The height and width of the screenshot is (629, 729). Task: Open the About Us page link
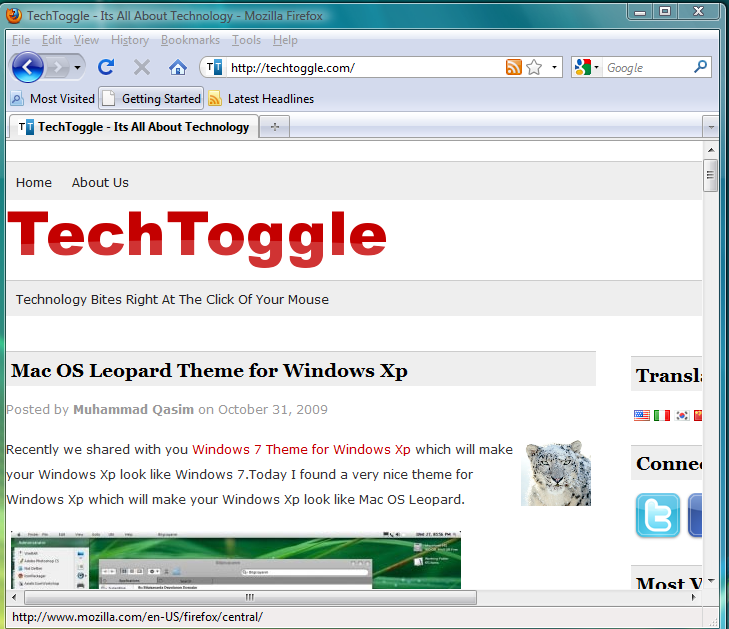(100, 182)
